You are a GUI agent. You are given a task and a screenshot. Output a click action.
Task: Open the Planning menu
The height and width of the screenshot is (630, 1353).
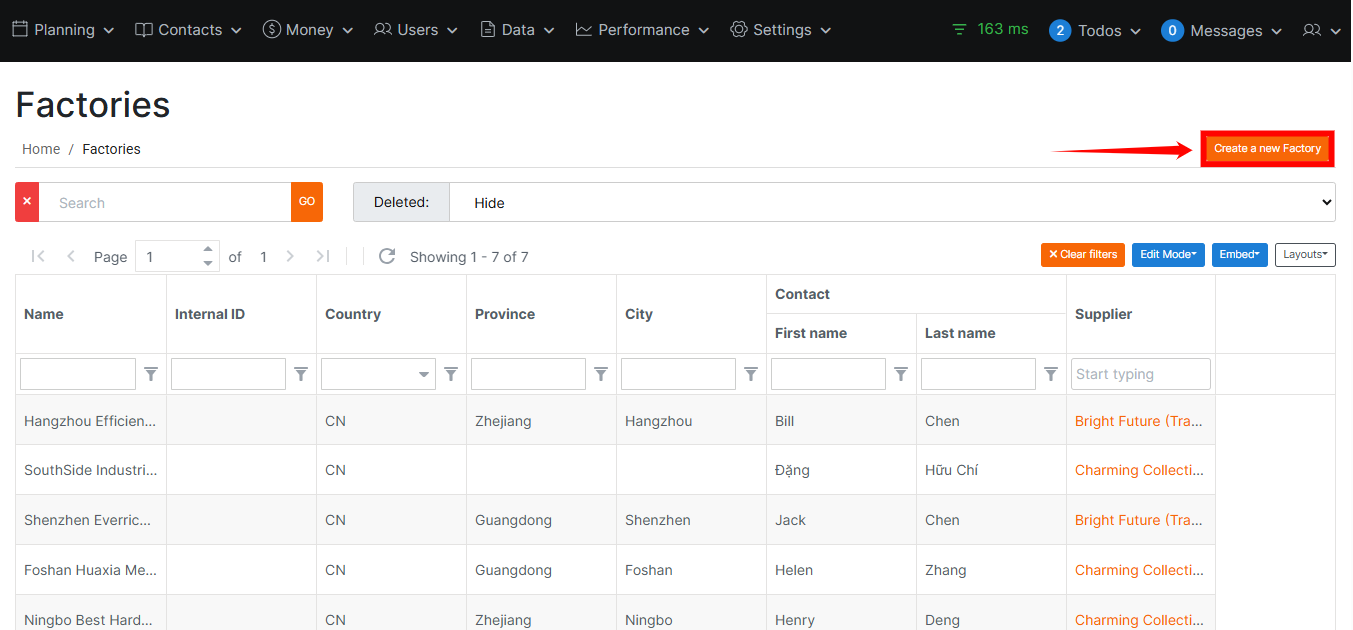point(63,30)
